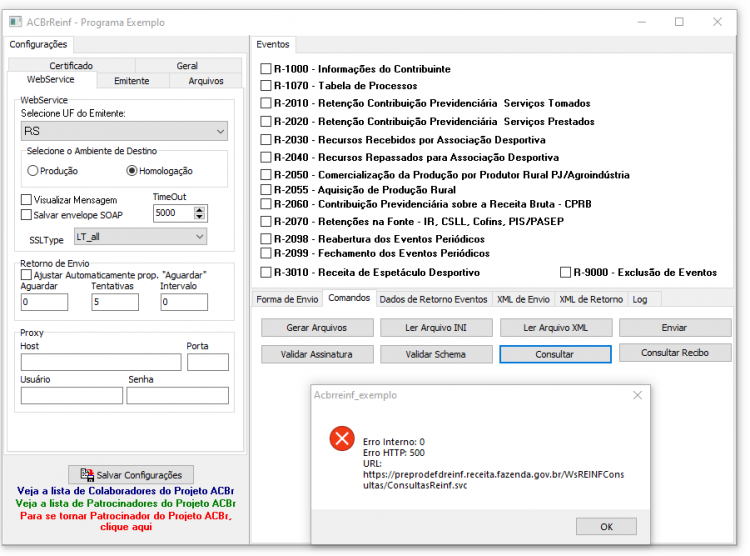Check R-2030 Recursos Recebidos por Associação Desportiva

[x=265, y=140]
